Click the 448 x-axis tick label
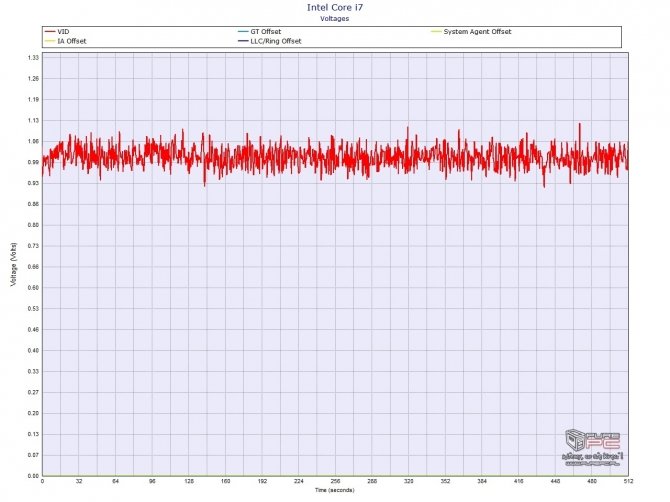 (555, 481)
